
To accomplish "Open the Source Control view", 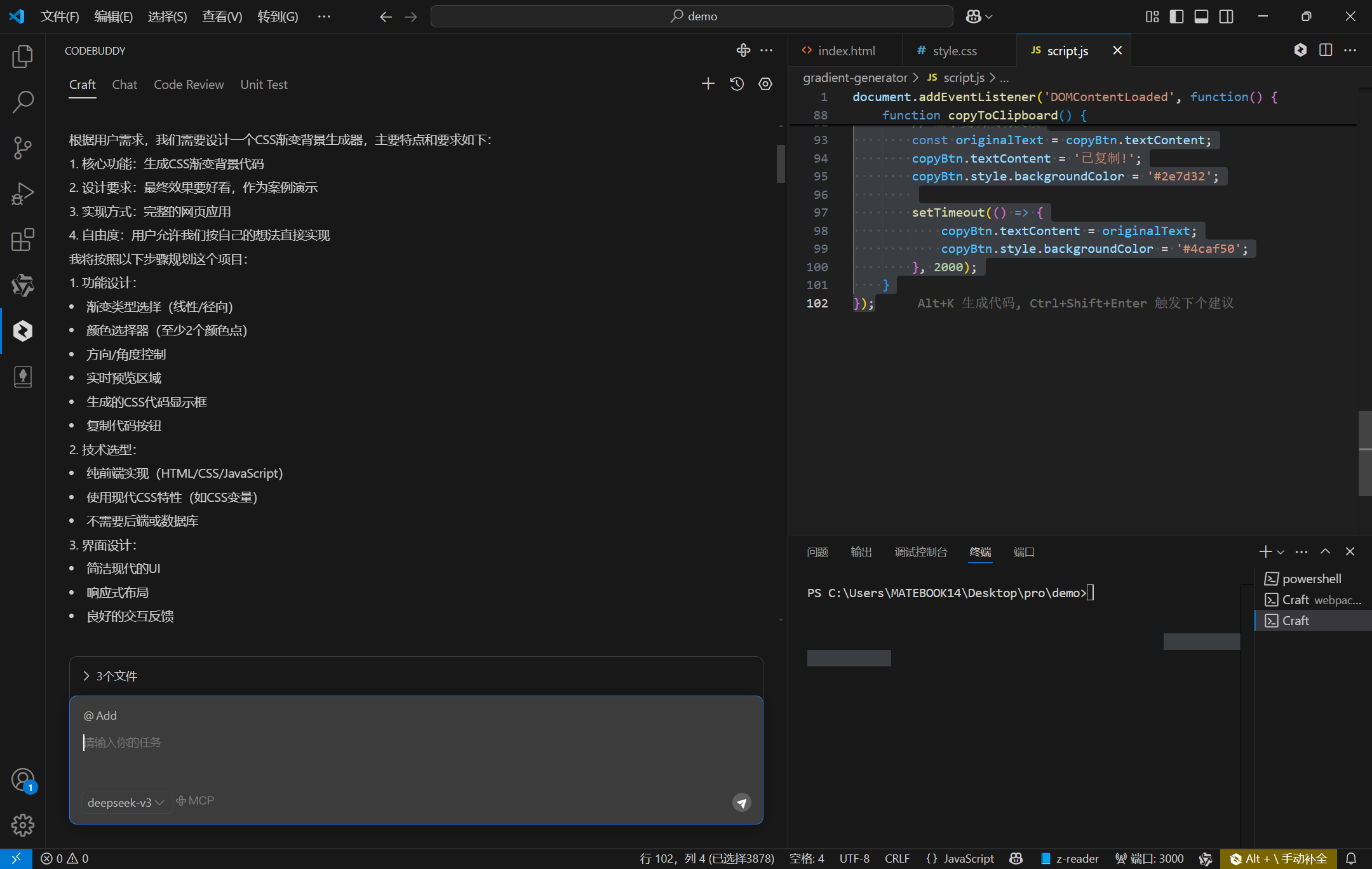I will point(22,148).
